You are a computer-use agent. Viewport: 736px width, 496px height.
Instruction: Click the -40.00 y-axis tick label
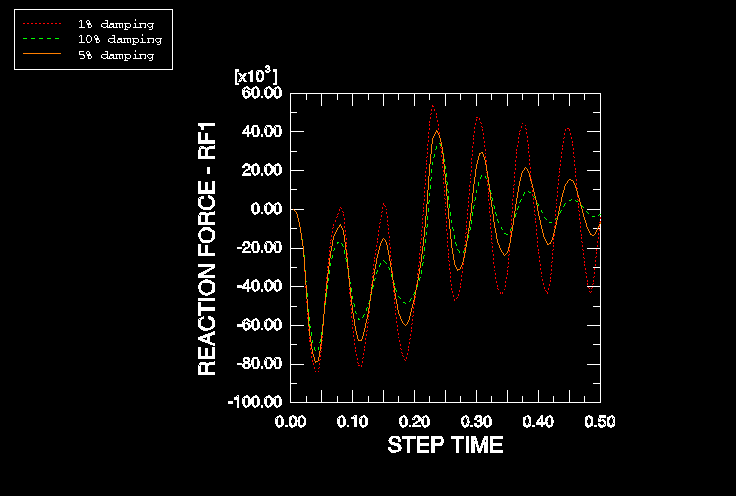click(x=259, y=286)
